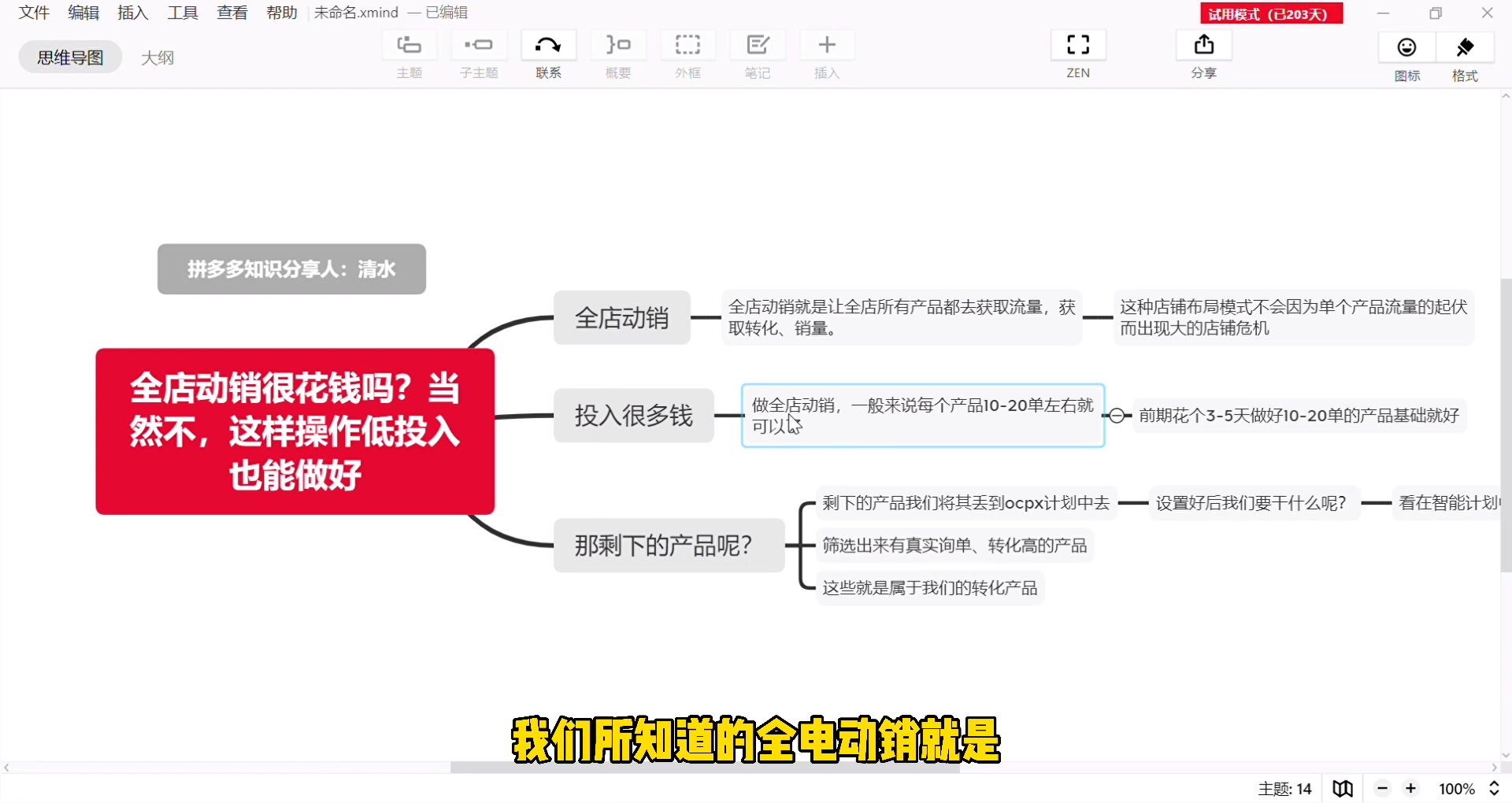
Task: Click the 未命名.xmind file title
Action: pos(356,13)
